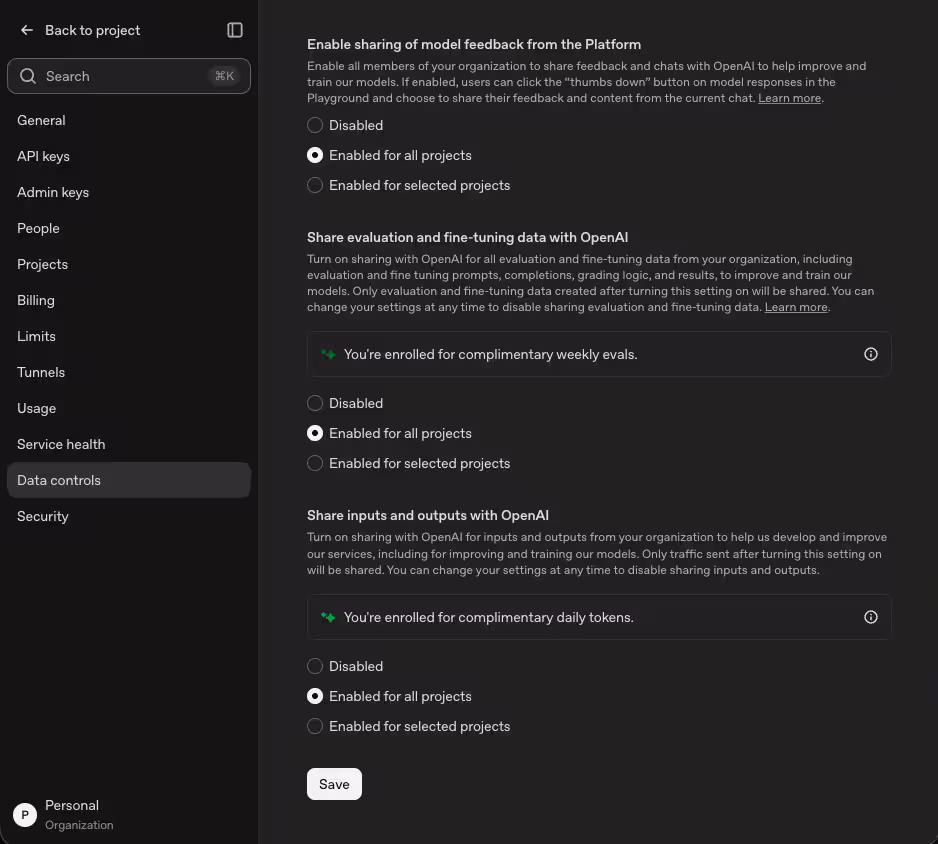Click Back to project
938x844 pixels.
pos(92,30)
